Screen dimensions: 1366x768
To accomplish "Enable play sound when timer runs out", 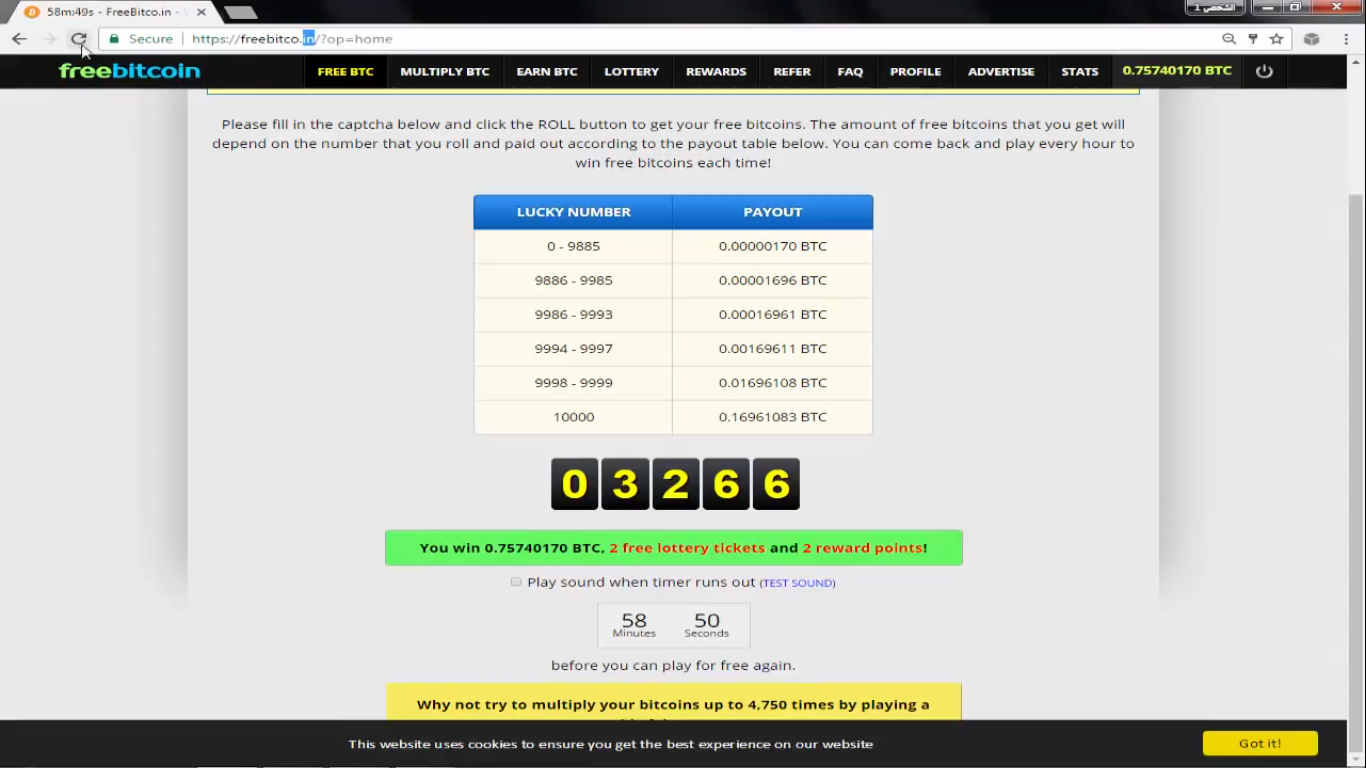I will 516,582.
